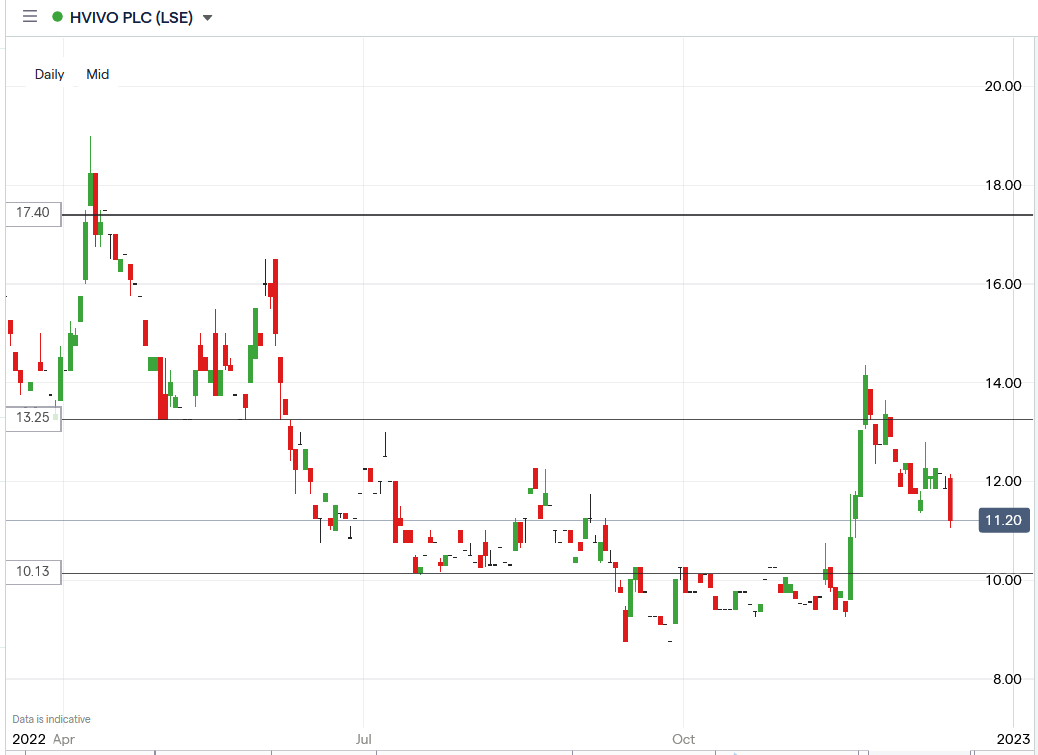
Task: Click the 10.00 price axis label
Action: point(1003,580)
